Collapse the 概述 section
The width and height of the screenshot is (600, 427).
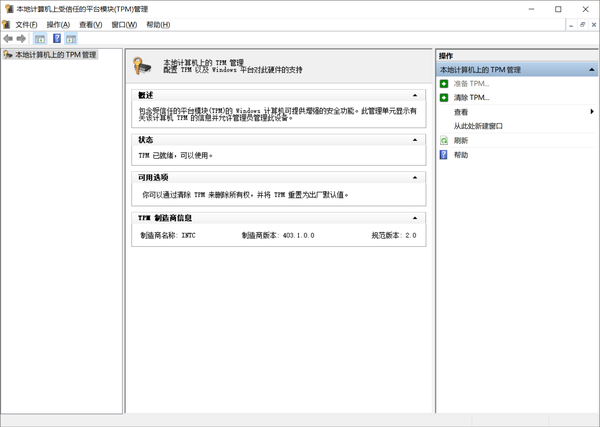[415, 95]
